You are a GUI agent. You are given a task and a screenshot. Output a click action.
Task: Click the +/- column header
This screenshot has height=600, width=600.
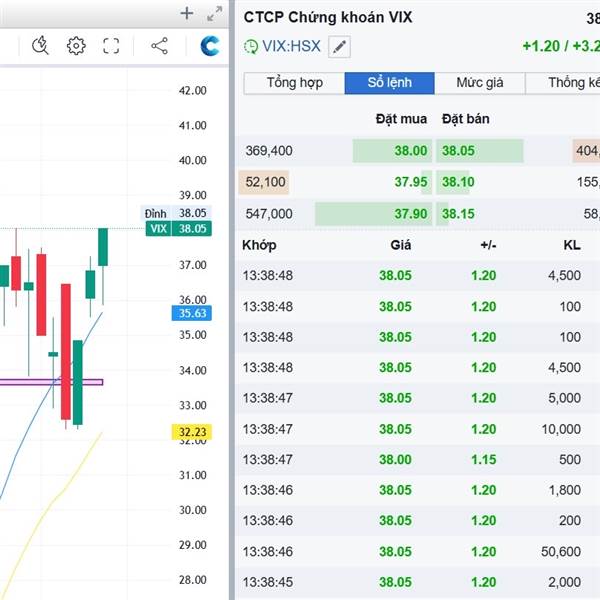(488, 245)
